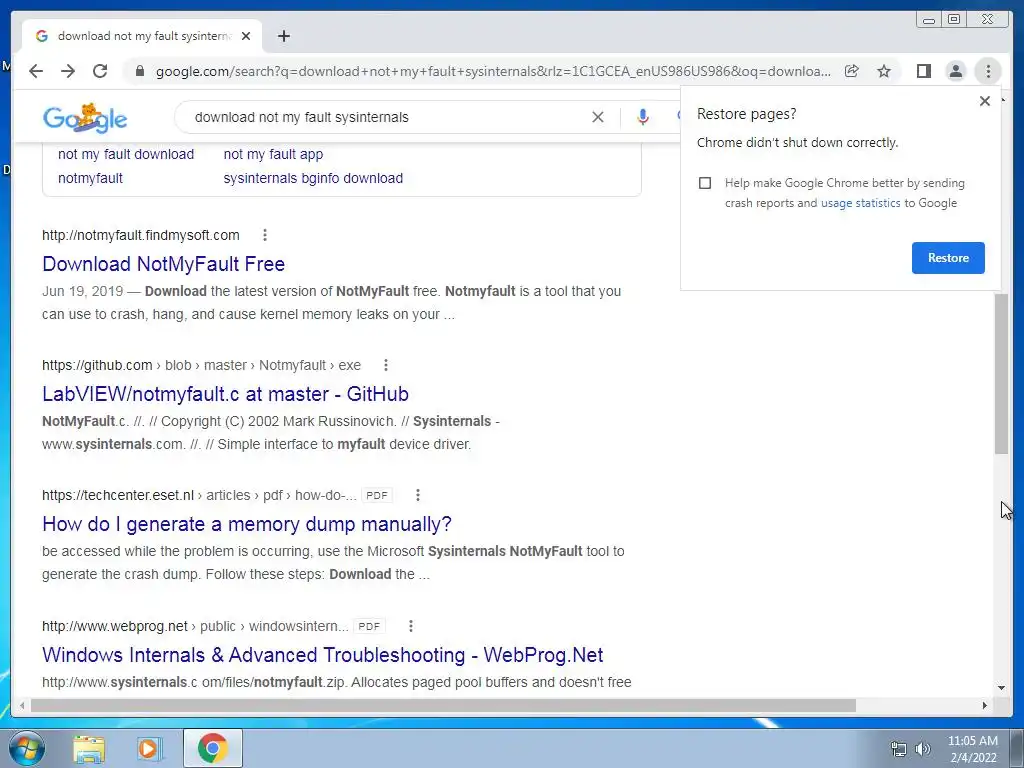The height and width of the screenshot is (768, 1024).
Task: Reload the current page
Action: [x=100, y=71]
